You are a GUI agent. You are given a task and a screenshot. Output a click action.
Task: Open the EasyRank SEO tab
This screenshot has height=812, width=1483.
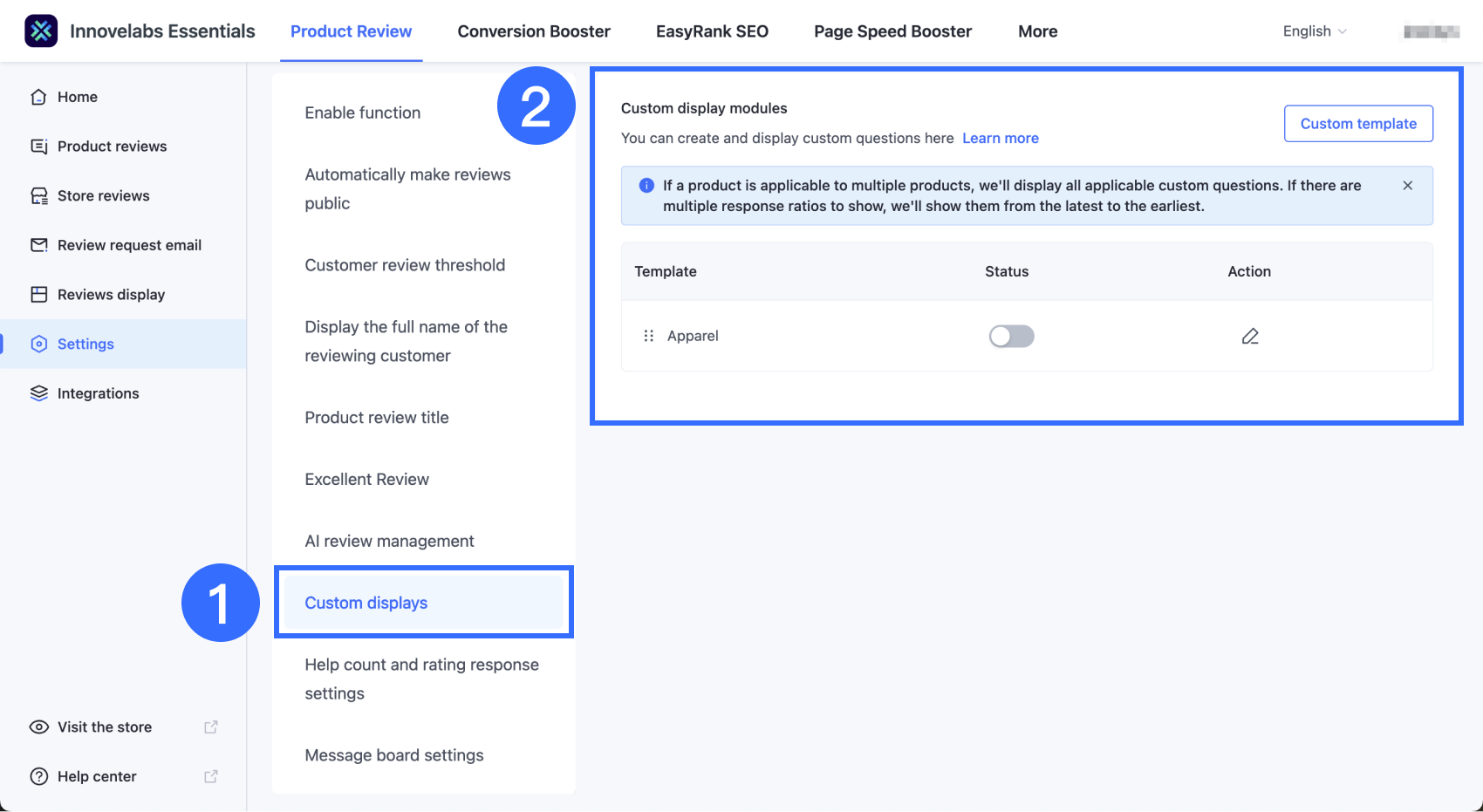pos(712,31)
